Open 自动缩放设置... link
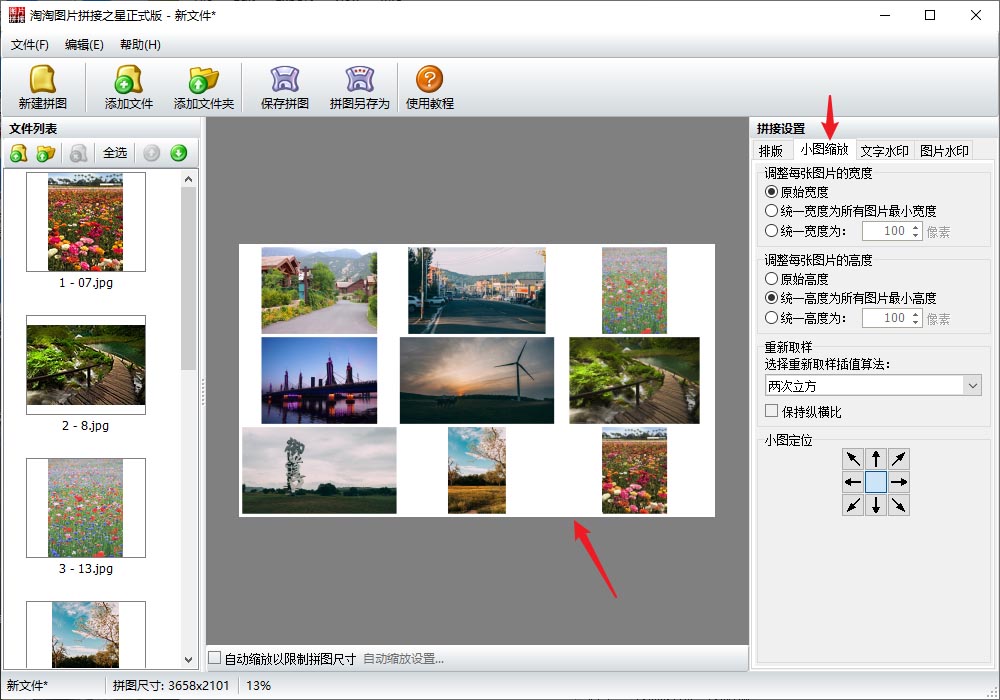1000x700 pixels. [x=404, y=659]
